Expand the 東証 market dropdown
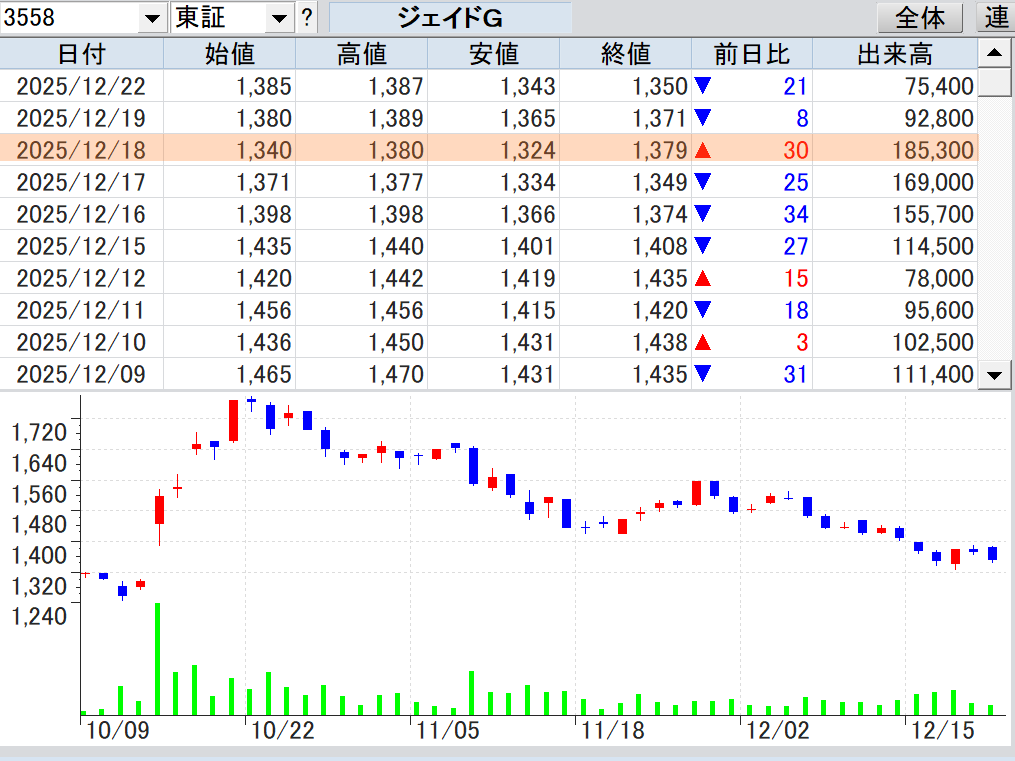Screen dimensions: 1015x761 [280, 18]
